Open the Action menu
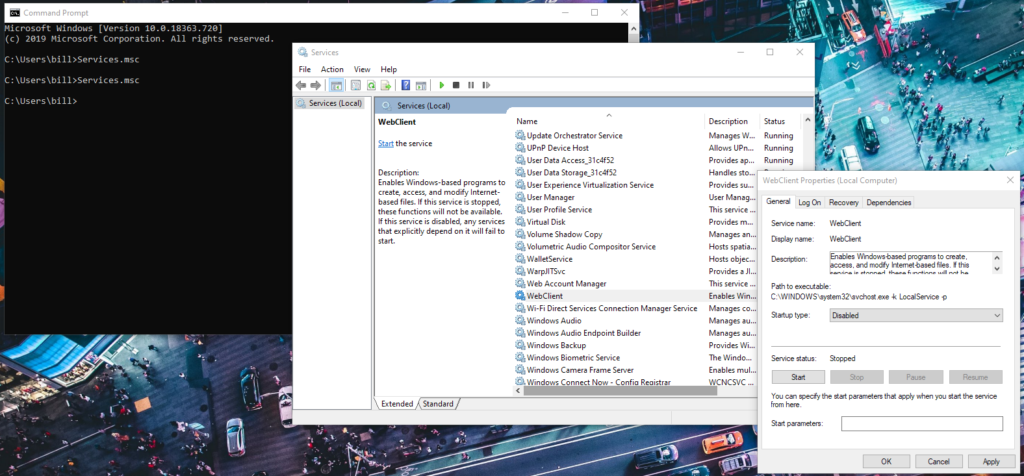 click(x=332, y=69)
